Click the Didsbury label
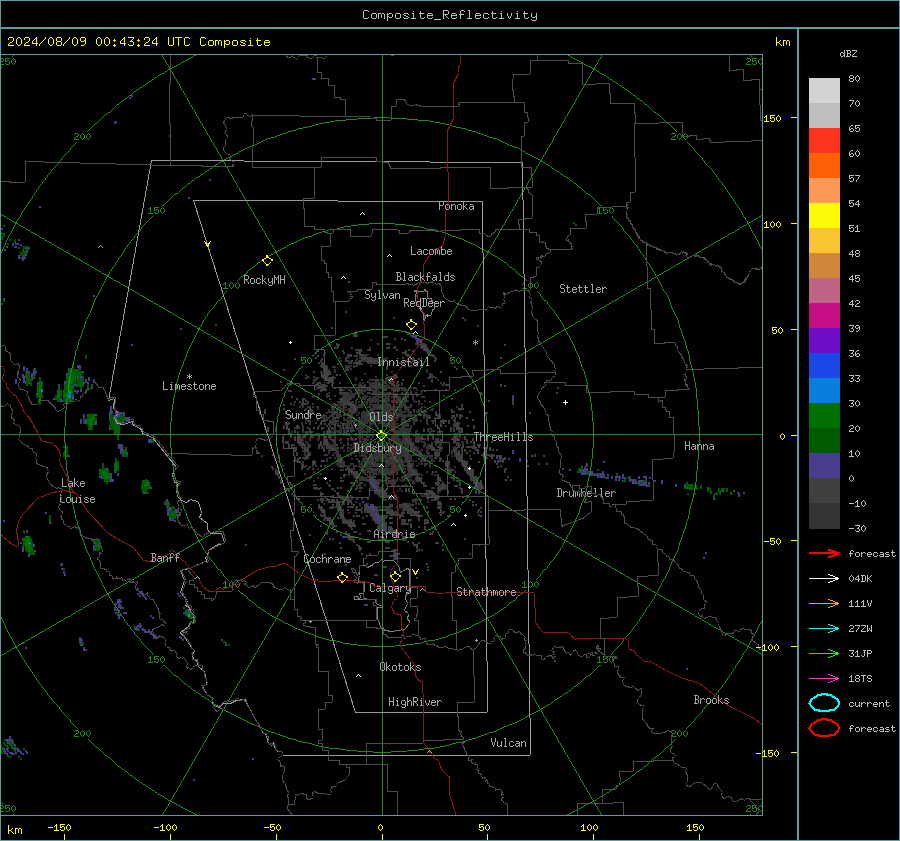 [377, 448]
